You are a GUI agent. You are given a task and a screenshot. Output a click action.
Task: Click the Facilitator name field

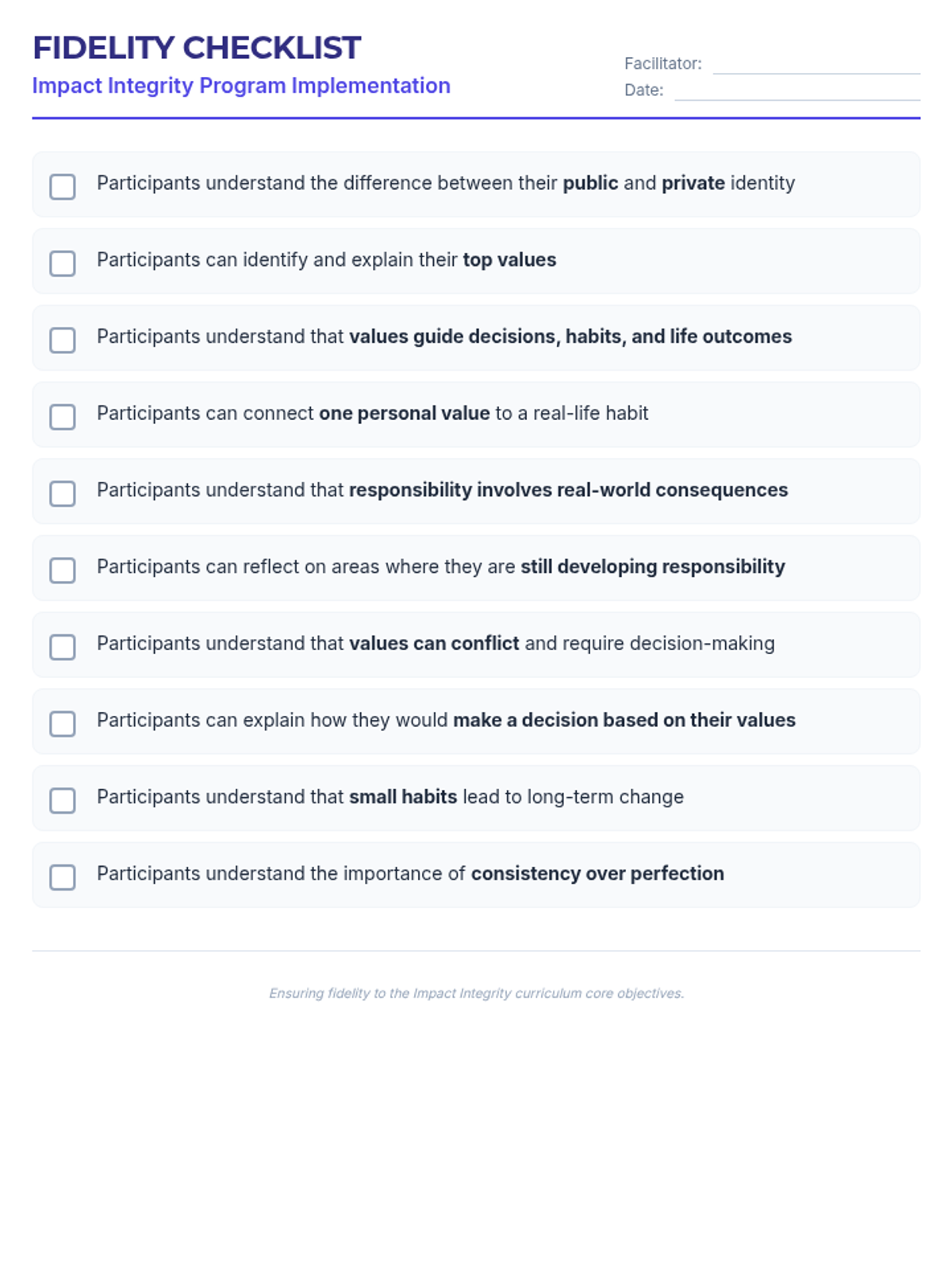pyautogui.click(x=816, y=64)
